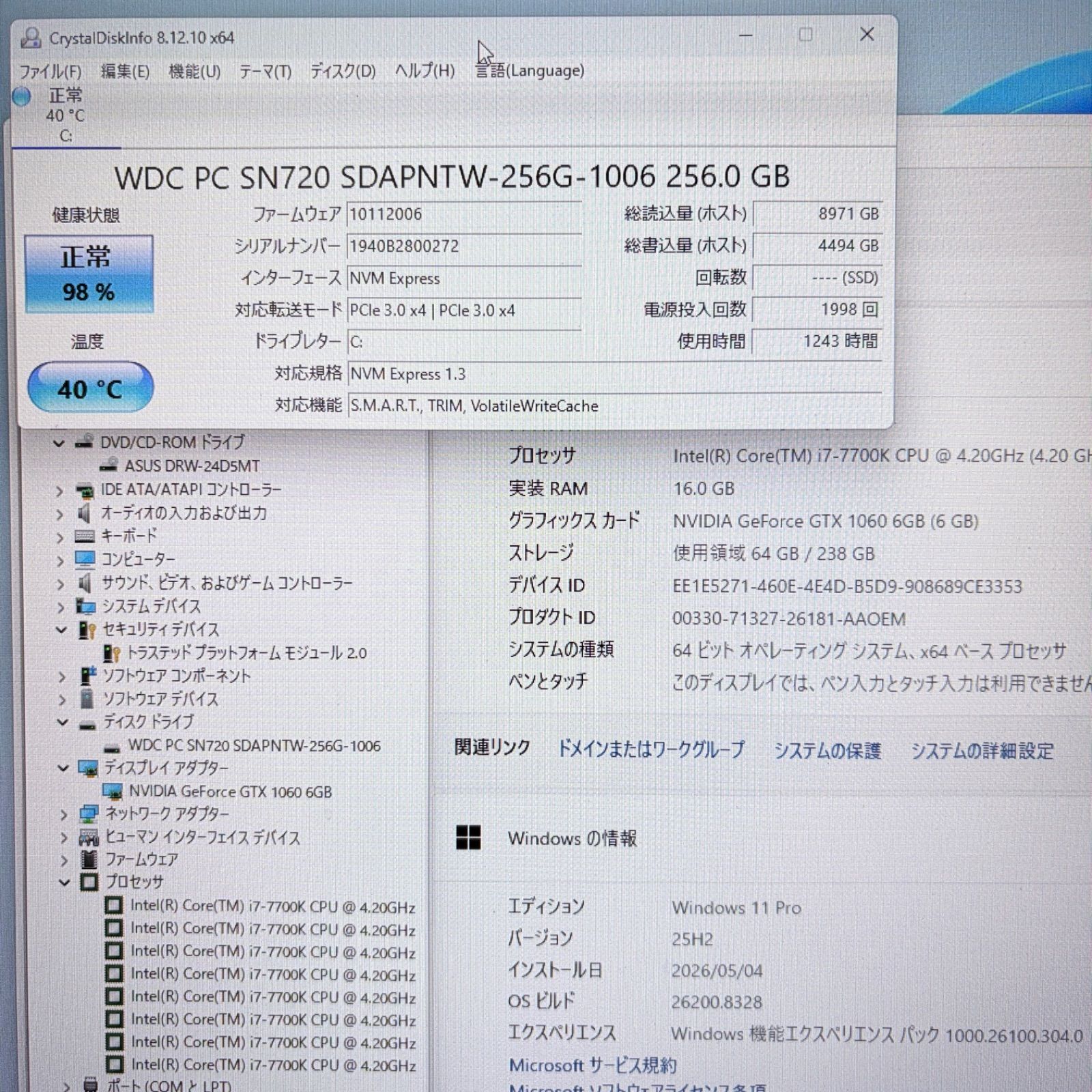Click the NVIDIA GeForce GTX 1060 6GB device icon
The width and height of the screenshot is (1092, 1092).
coord(113,792)
